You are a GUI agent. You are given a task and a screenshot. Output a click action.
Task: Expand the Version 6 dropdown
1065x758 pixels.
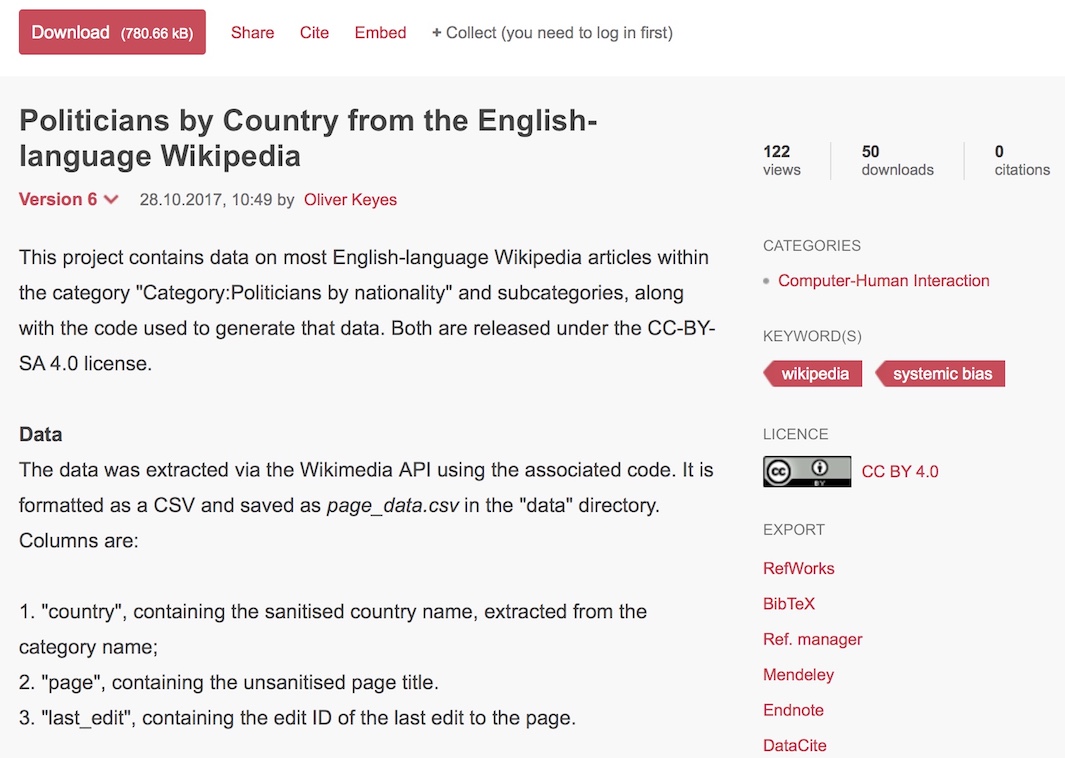(x=69, y=199)
